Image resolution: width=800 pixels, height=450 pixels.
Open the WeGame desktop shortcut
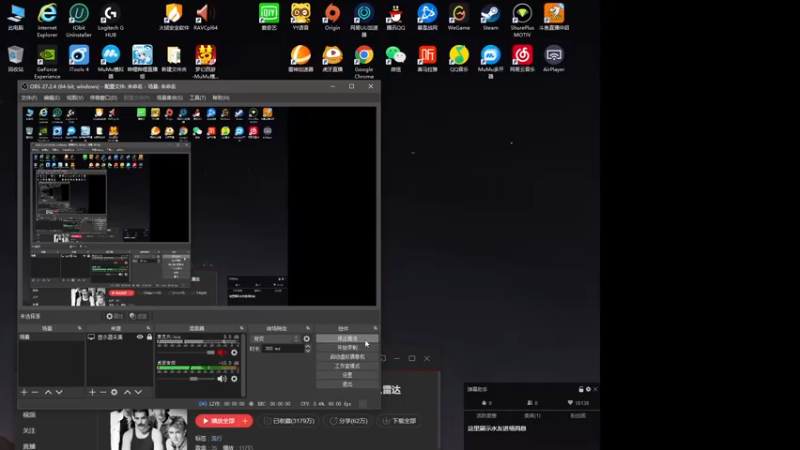tap(459, 17)
